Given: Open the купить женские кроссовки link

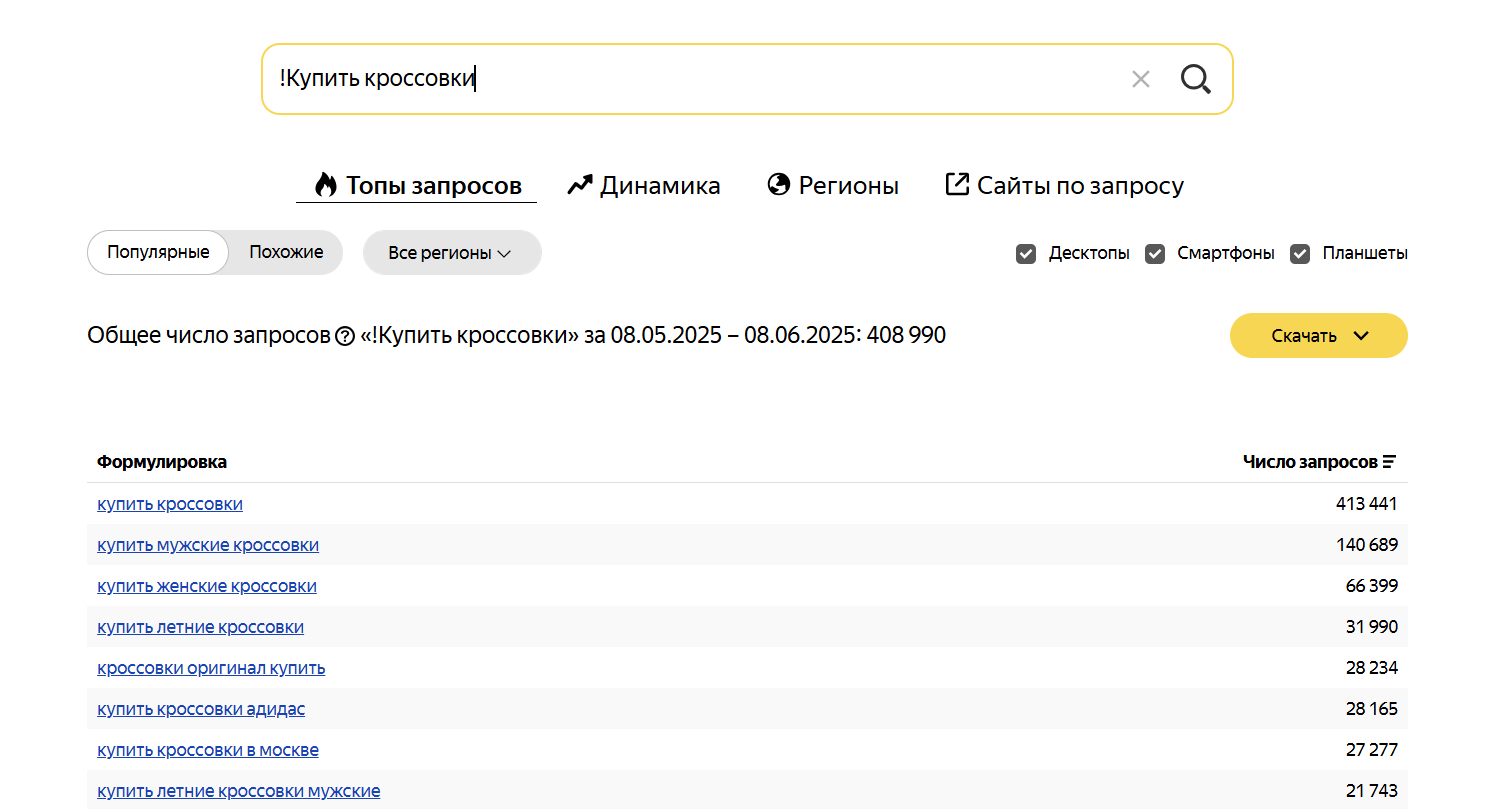Looking at the screenshot, I should (x=207, y=586).
